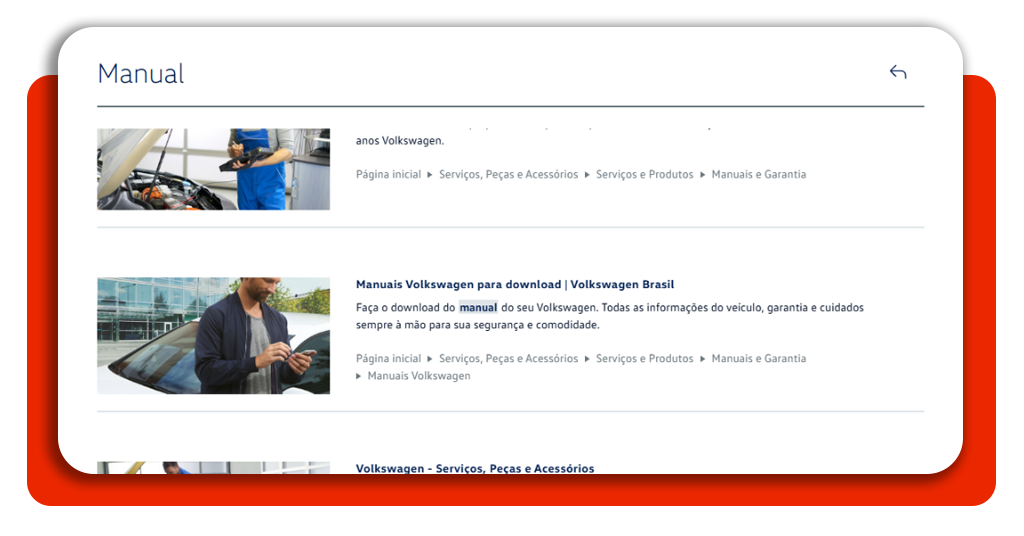Open the Volkswagen - Serviços, Peças e Acessórios title
Image resolution: width=1024 pixels, height=536 pixels.
point(475,468)
